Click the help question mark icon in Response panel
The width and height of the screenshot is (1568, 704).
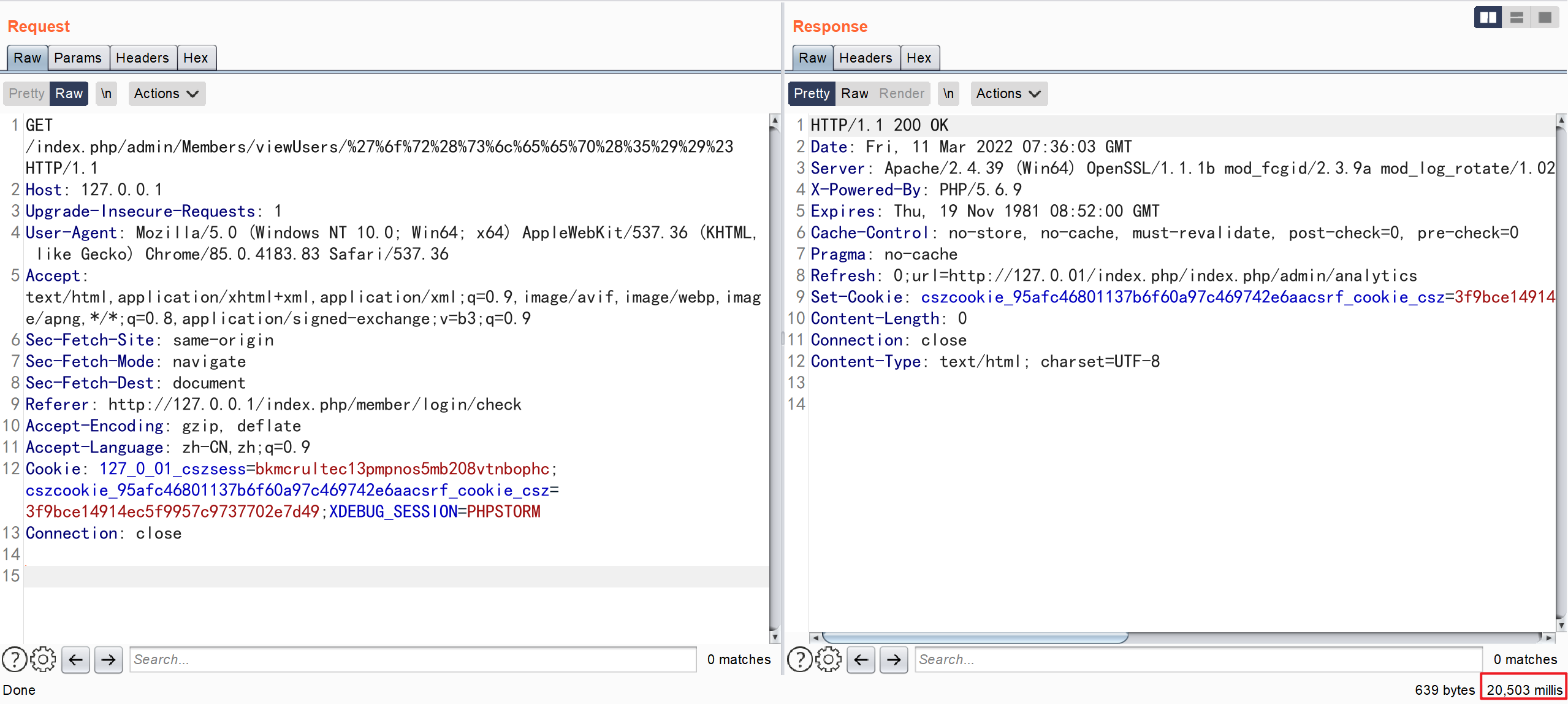tap(799, 659)
